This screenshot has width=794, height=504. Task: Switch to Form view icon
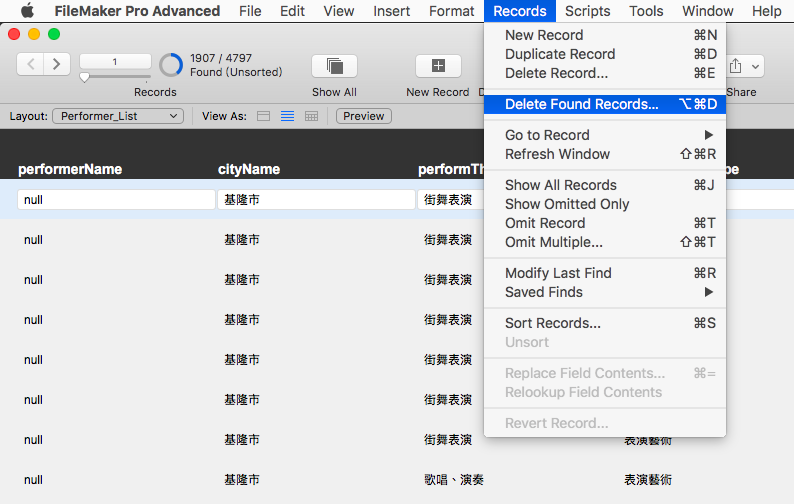263,117
